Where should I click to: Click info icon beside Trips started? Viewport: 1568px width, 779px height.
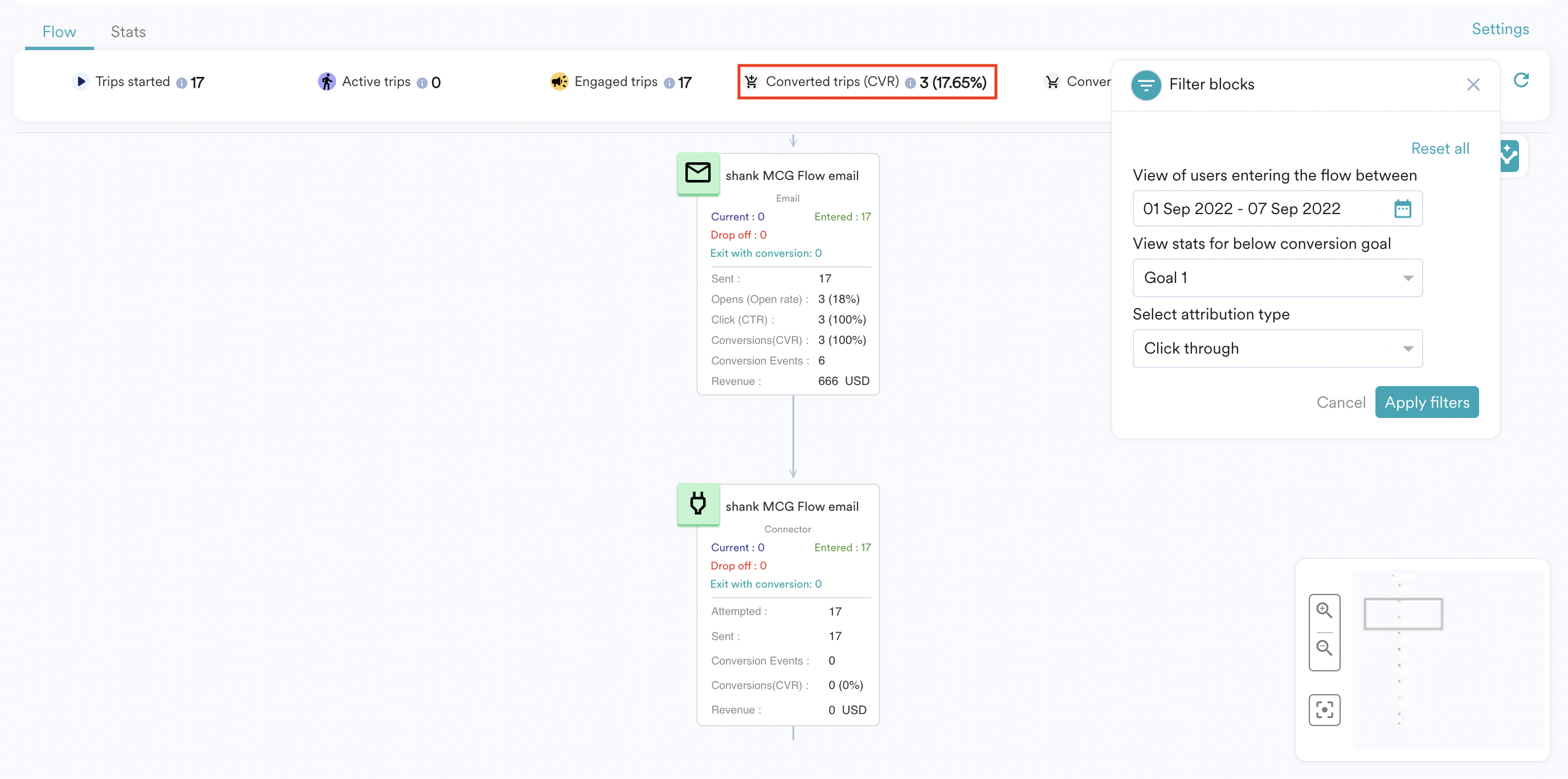[x=181, y=83]
